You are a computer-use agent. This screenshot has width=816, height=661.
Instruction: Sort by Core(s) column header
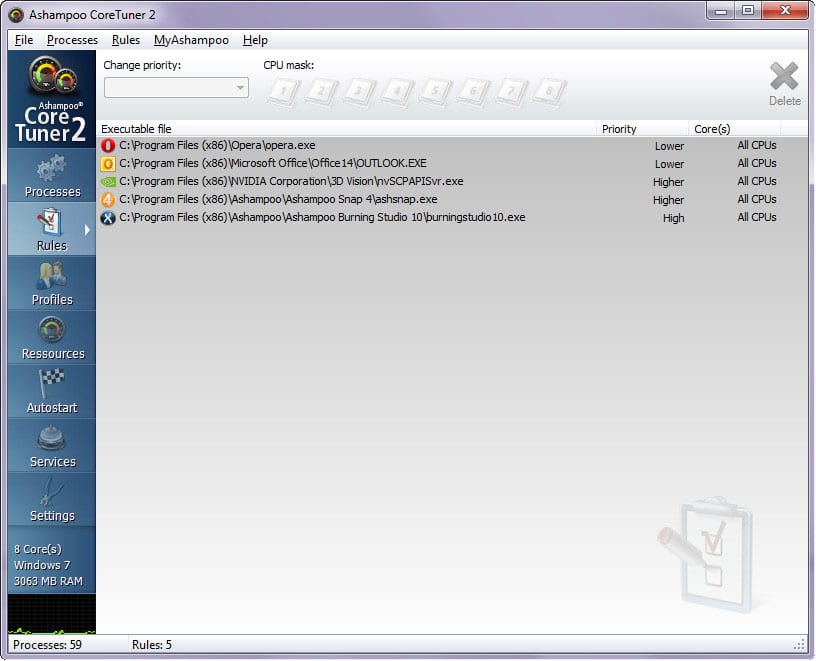click(734, 129)
